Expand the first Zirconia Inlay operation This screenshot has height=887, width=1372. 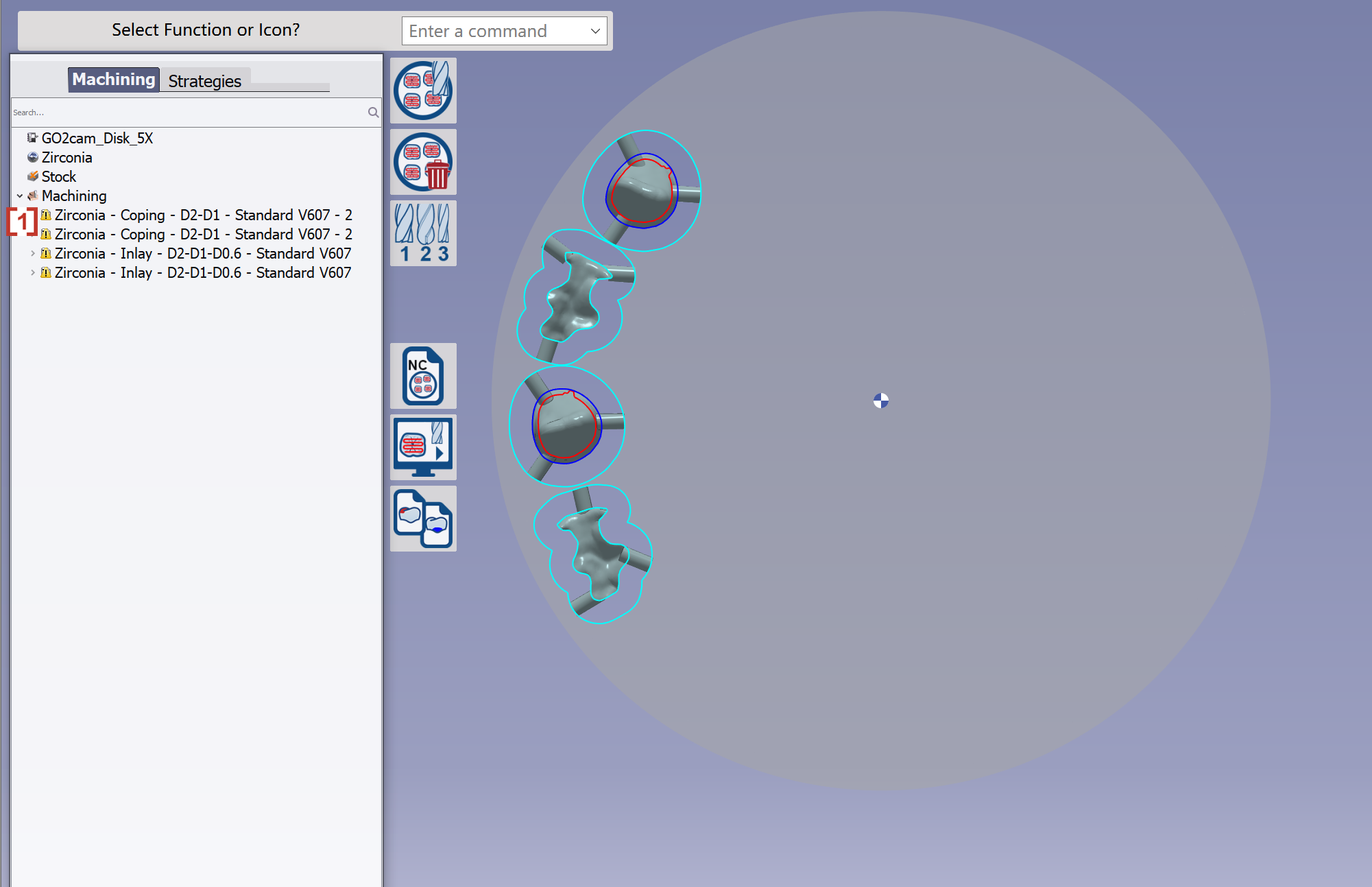(x=33, y=254)
